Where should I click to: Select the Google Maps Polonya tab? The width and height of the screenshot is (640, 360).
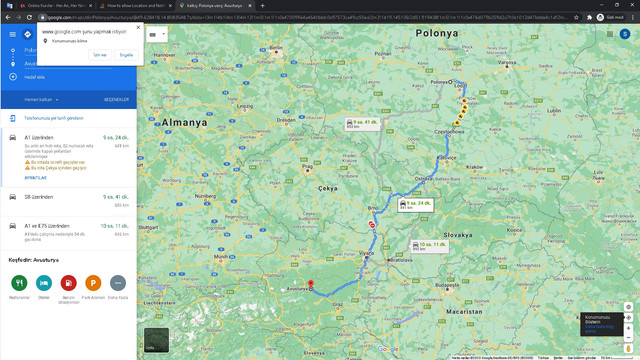point(214,6)
